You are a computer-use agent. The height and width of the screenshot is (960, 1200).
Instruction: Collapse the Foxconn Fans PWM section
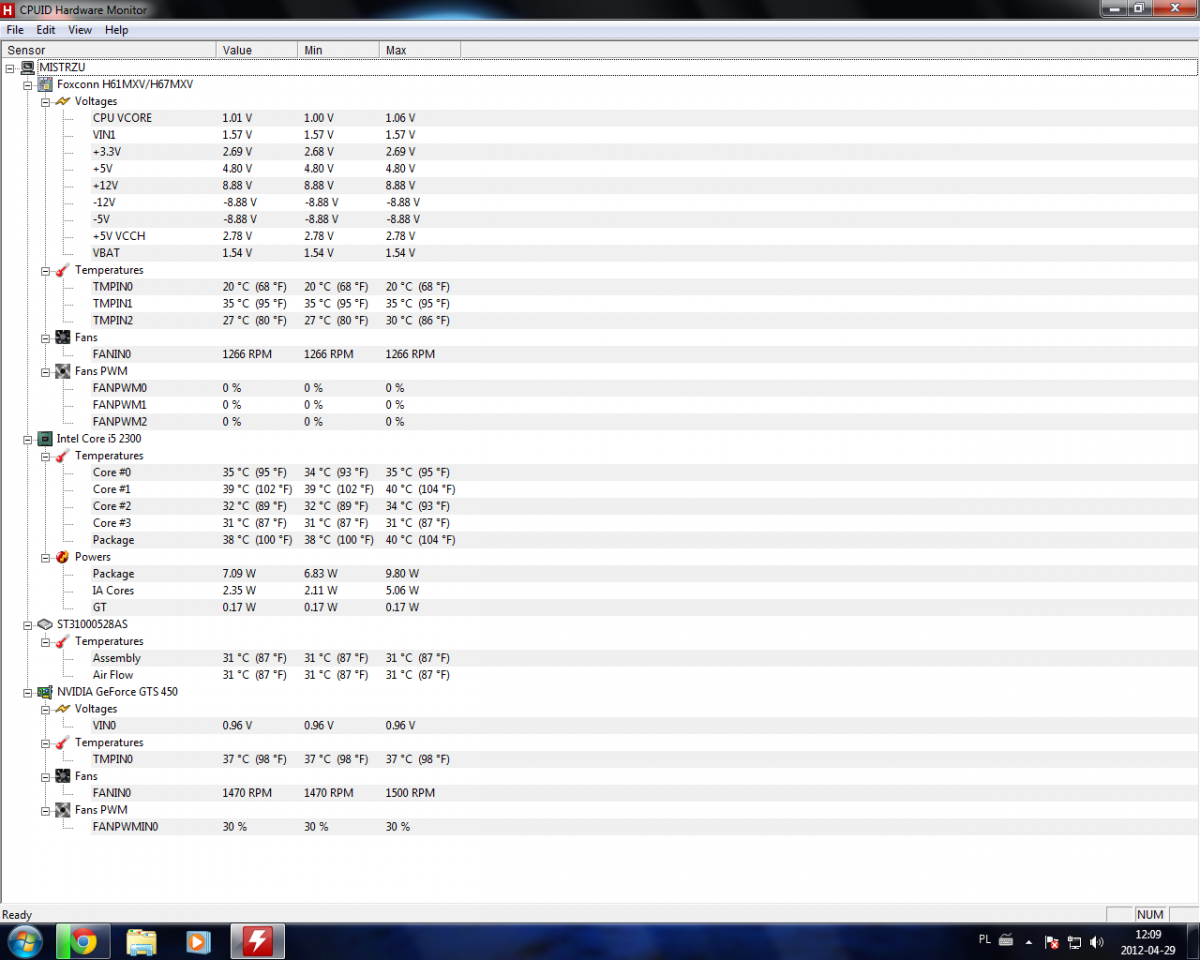coord(46,372)
